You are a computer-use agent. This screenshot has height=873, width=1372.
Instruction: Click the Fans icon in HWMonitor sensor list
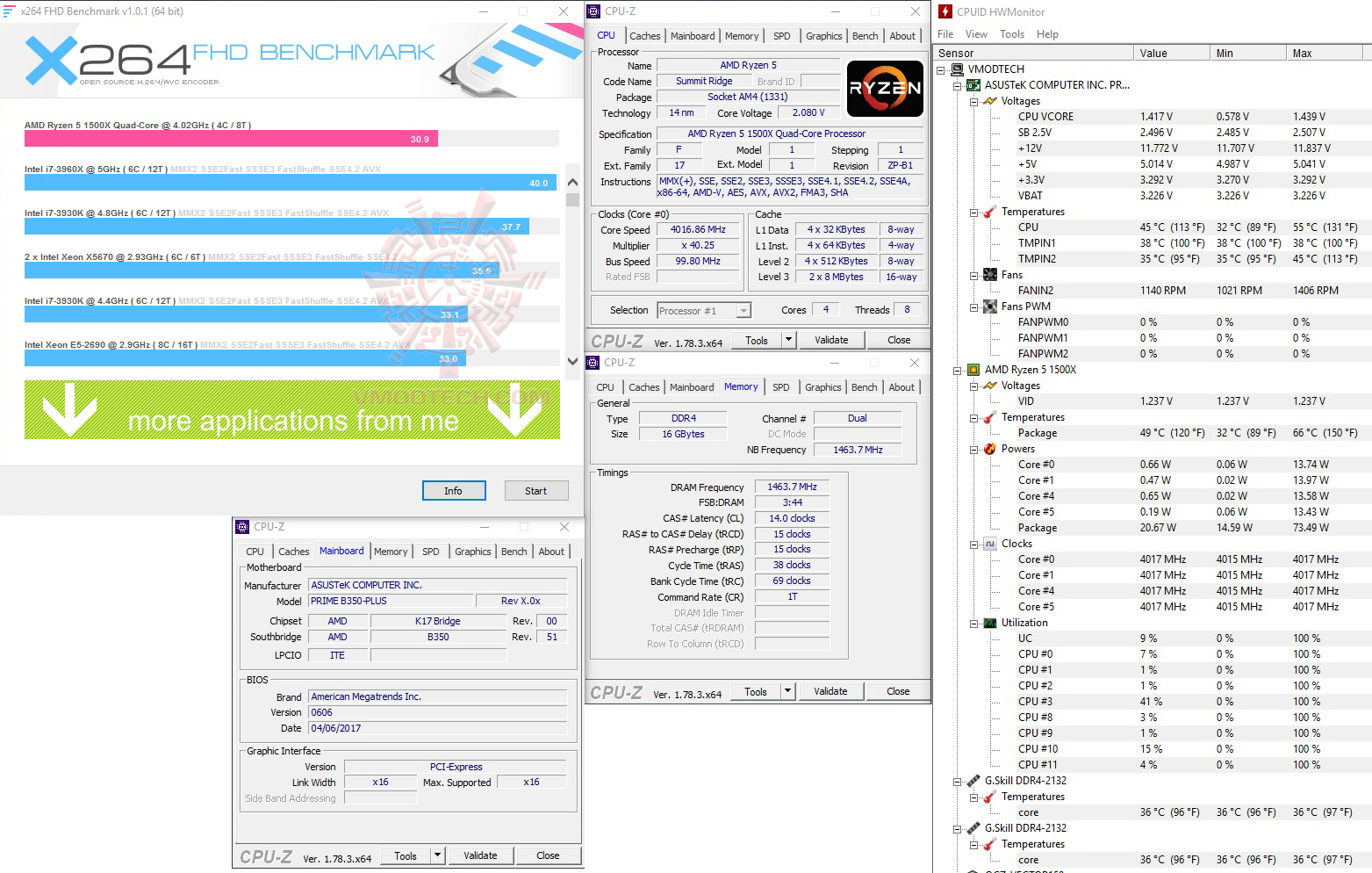(x=990, y=274)
